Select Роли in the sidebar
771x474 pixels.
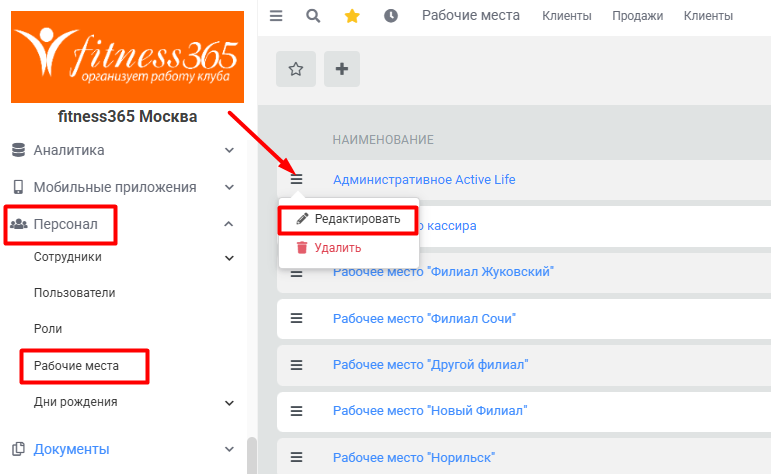(48, 329)
